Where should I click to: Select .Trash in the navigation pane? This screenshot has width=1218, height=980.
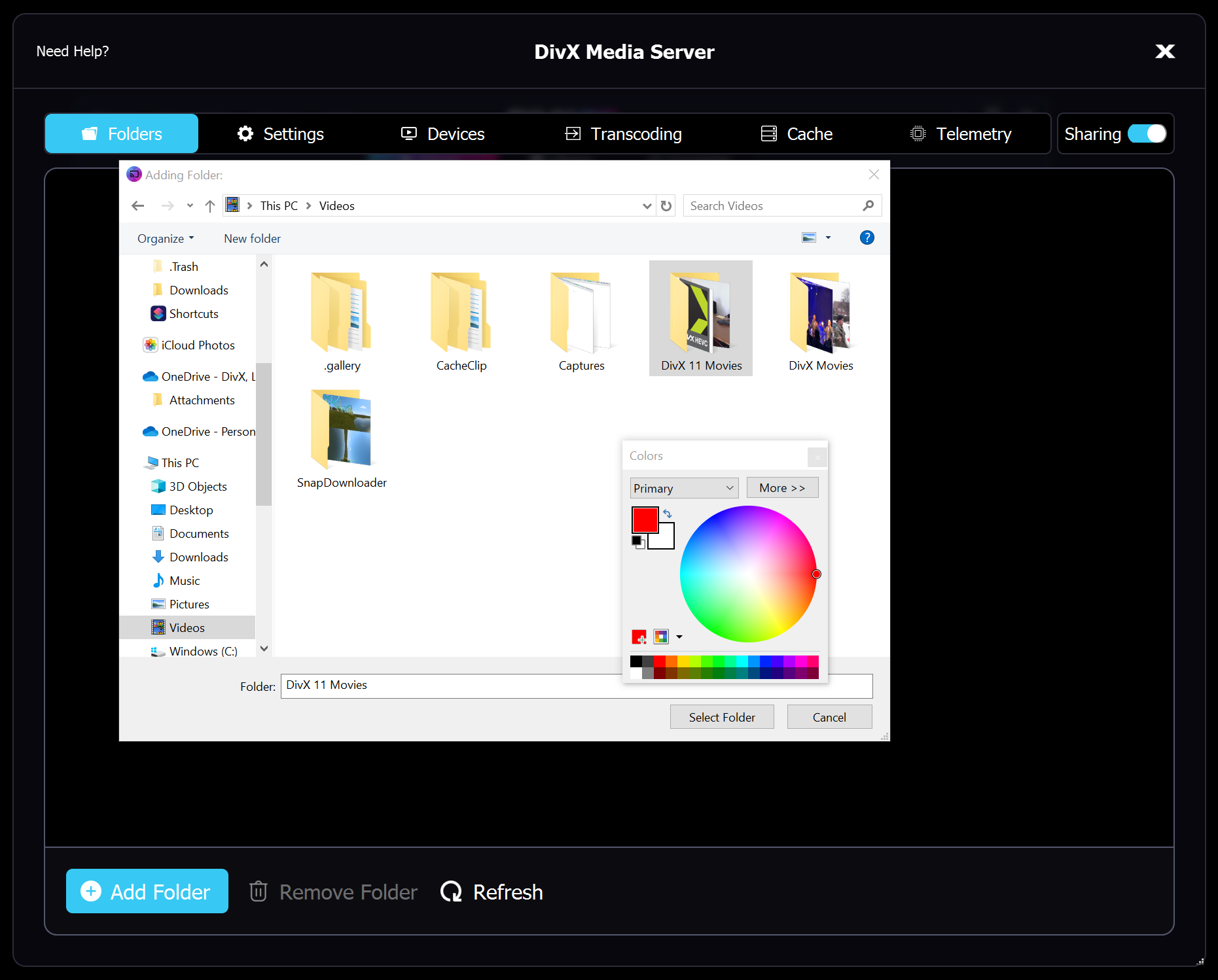(184, 266)
